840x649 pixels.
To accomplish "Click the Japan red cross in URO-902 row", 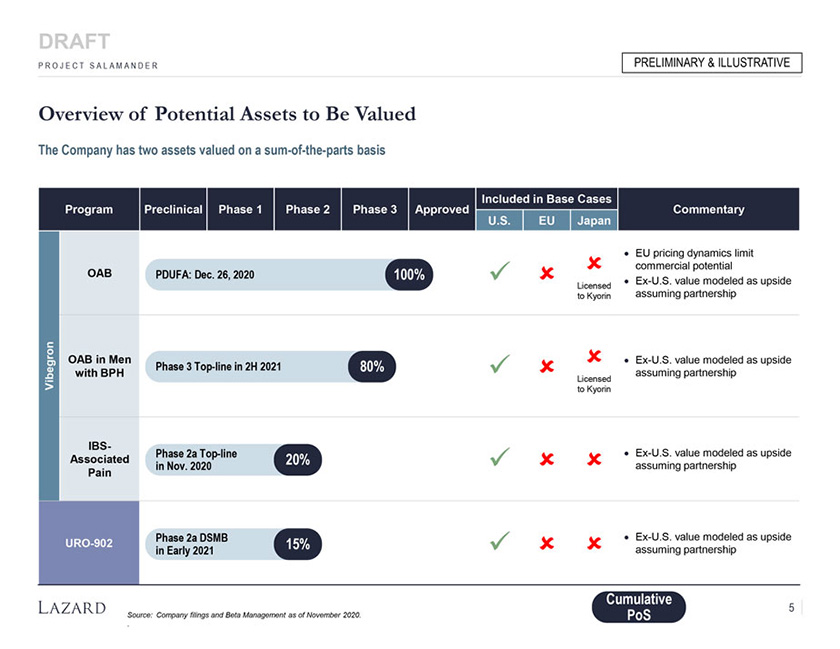I will 593,543.
